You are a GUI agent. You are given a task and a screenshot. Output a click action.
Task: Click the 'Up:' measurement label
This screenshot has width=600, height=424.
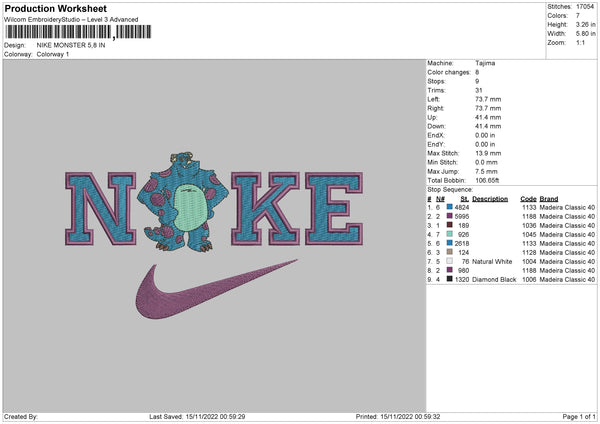pyautogui.click(x=432, y=117)
